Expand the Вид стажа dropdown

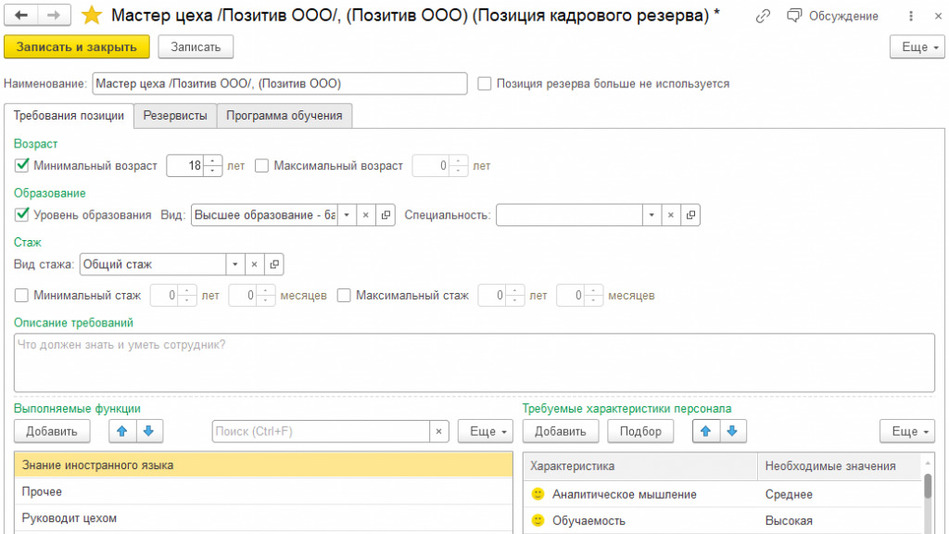pos(235,264)
